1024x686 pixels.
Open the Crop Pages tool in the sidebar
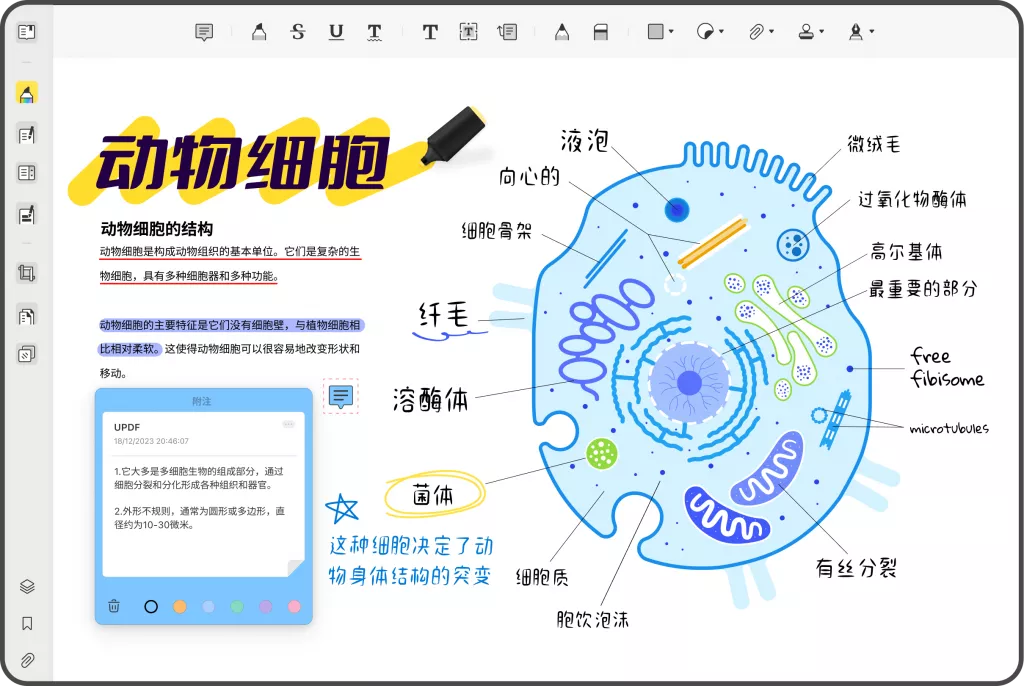pos(27,272)
